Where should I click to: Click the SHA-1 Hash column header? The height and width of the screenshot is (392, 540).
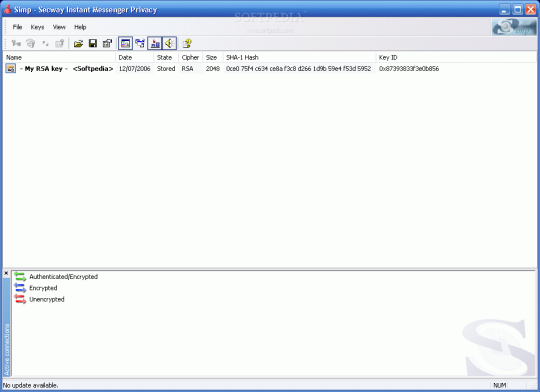pos(299,57)
